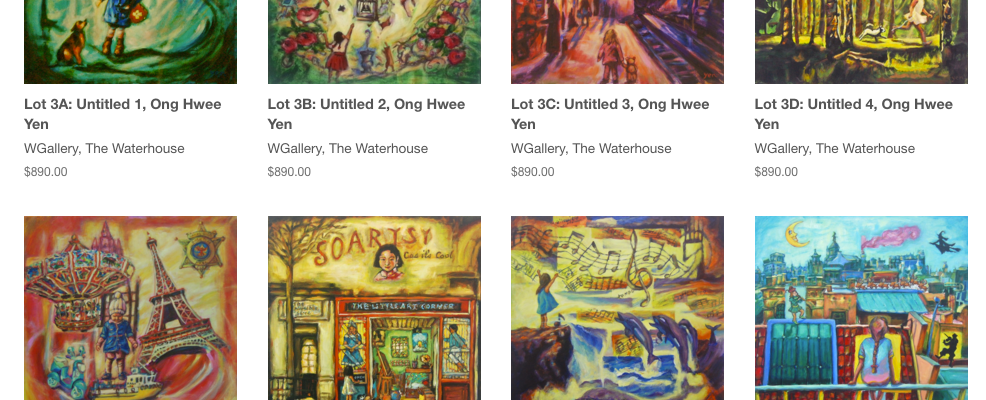Click the $890.00 price under Lot 3D
This screenshot has height=400, width=986.
point(776,172)
